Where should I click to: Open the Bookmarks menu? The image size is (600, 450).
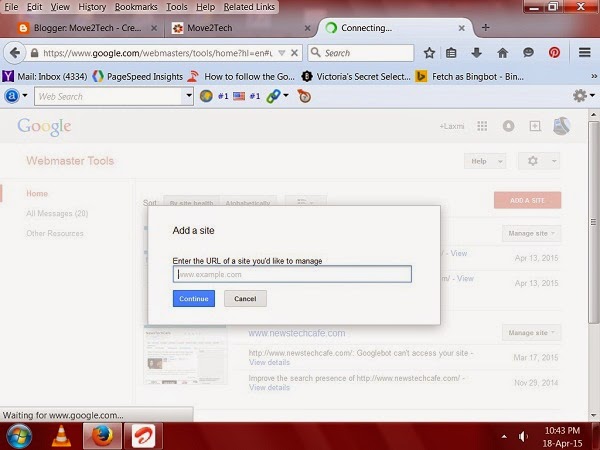click(136, 7)
